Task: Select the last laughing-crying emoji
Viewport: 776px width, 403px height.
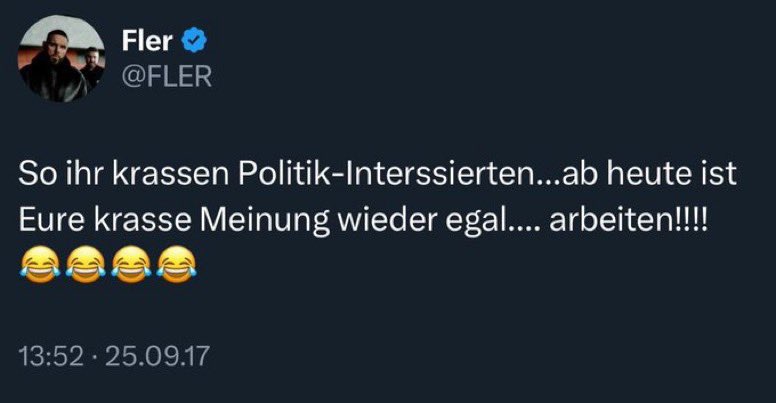Action: point(177,264)
